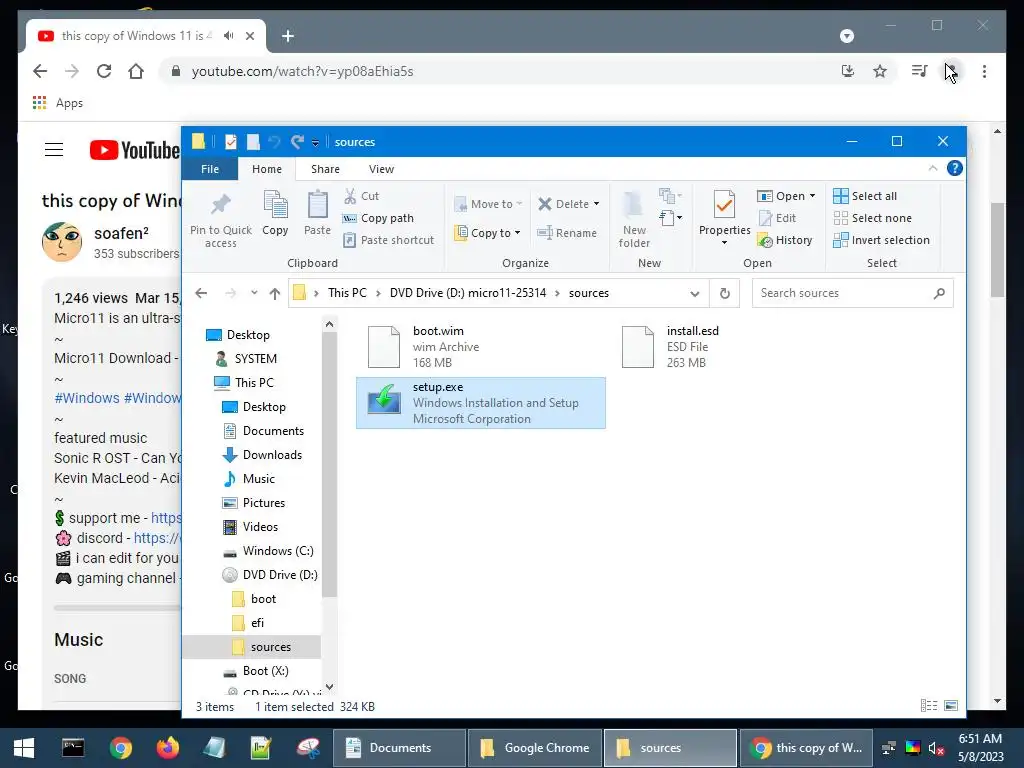Click the Apps bookmarks shortcut
1024x768 pixels.
pos(58,103)
